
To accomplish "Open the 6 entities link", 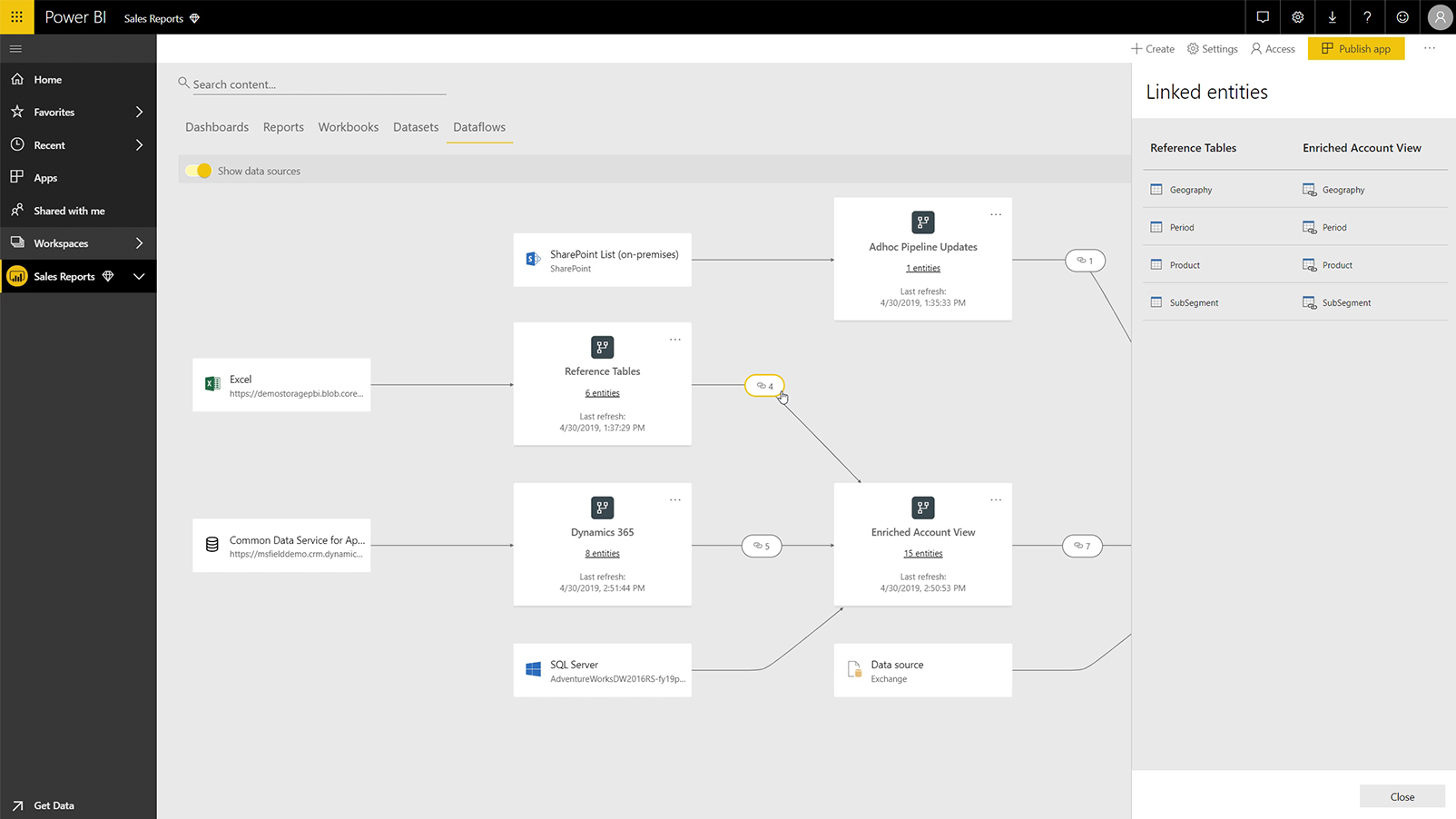I will tap(603, 393).
